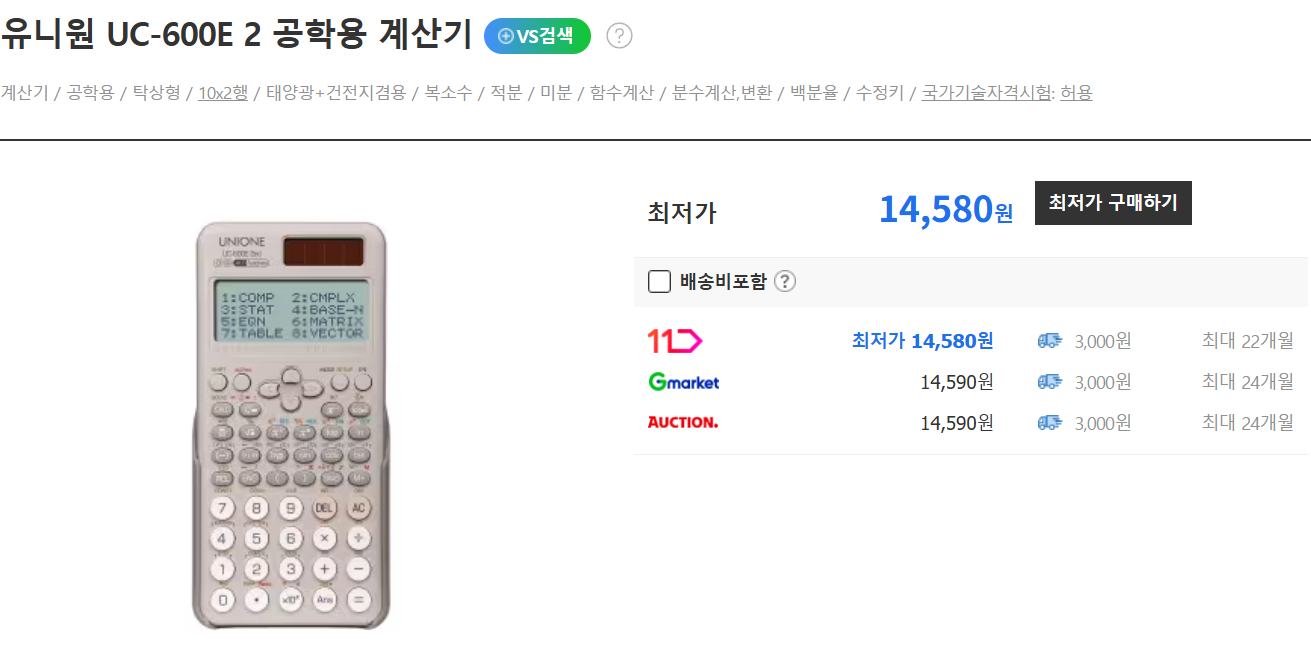
Task: Click the help icon beside VS검색
Action: [620, 36]
